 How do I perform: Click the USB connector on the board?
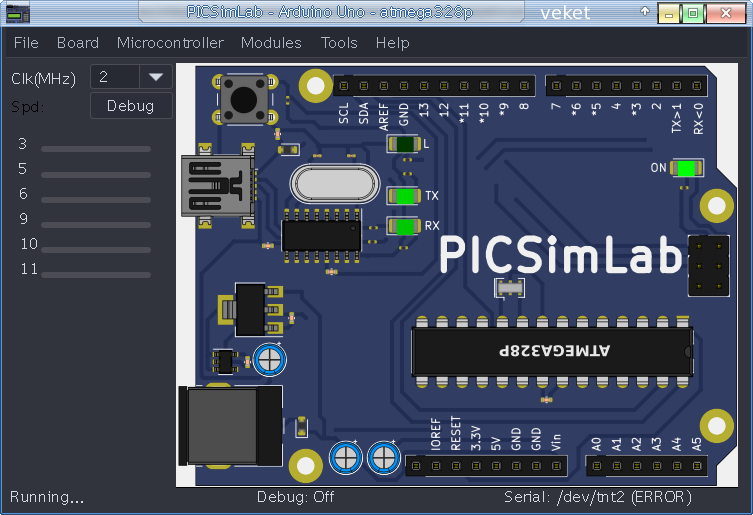point(217,185)
